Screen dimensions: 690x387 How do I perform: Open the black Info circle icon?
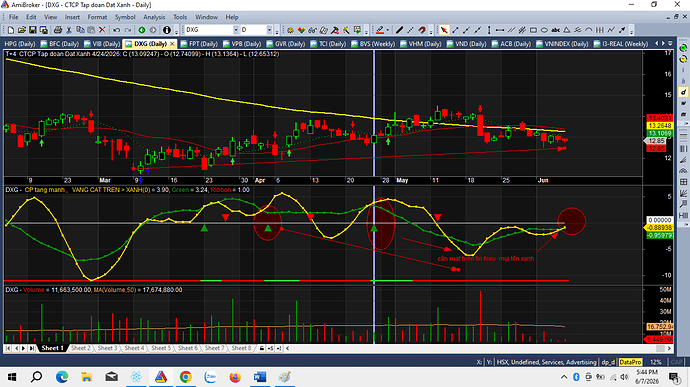tap(167, 30)
